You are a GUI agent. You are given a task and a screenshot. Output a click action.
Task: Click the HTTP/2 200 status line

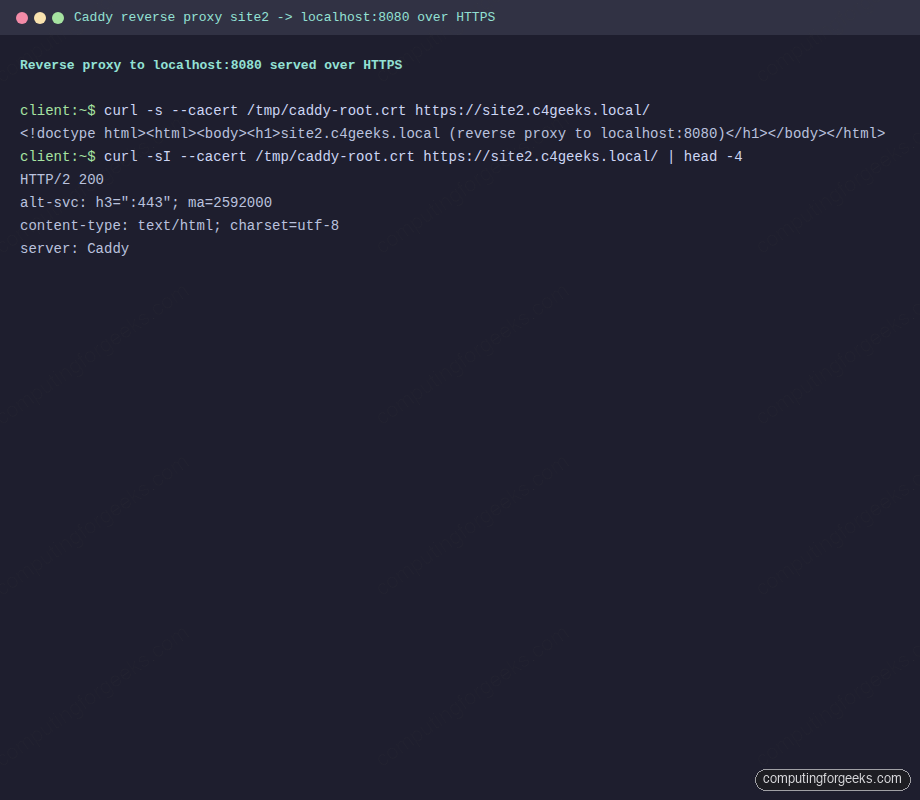click(x=61, y=179)
